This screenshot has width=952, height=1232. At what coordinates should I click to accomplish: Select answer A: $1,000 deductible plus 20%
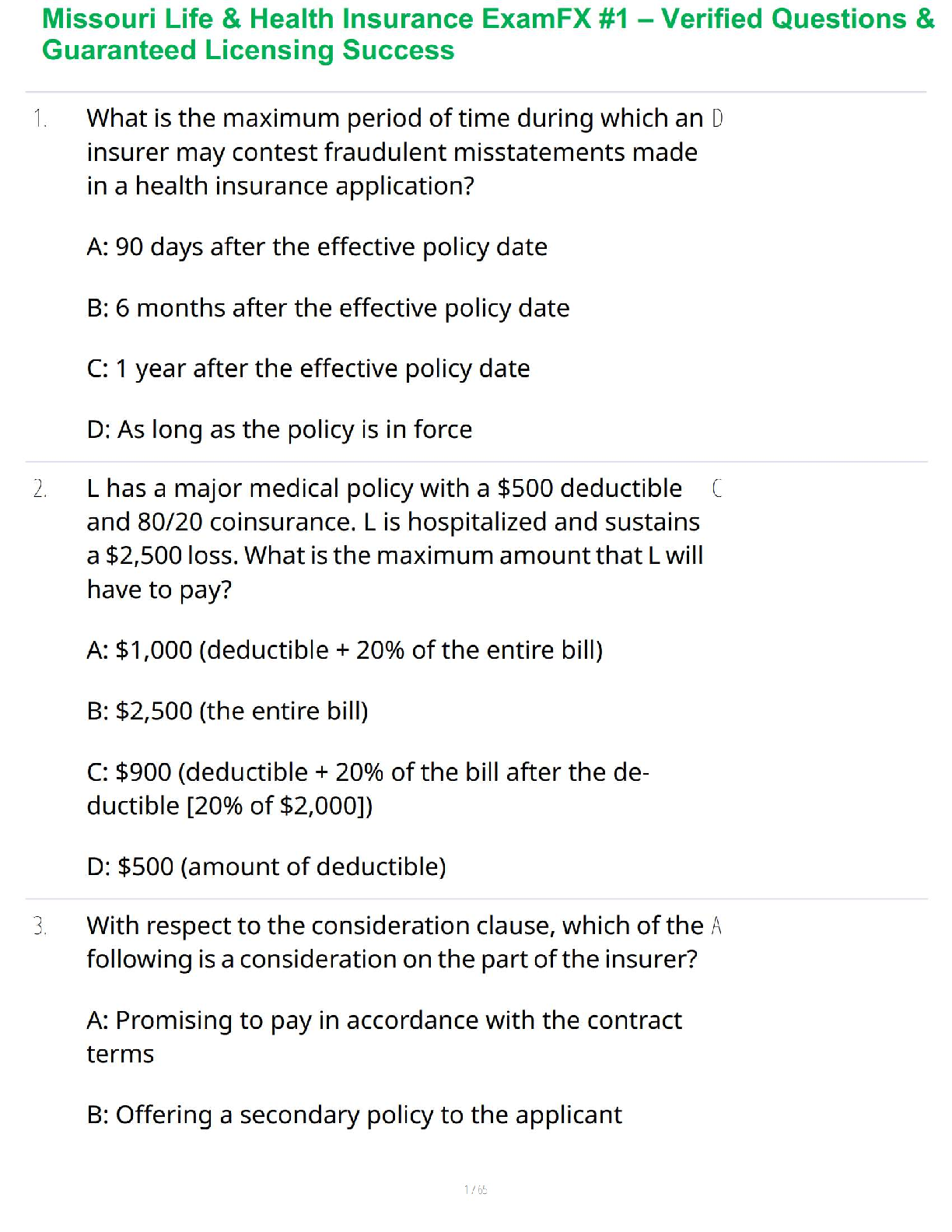click(x=345, y=650)
